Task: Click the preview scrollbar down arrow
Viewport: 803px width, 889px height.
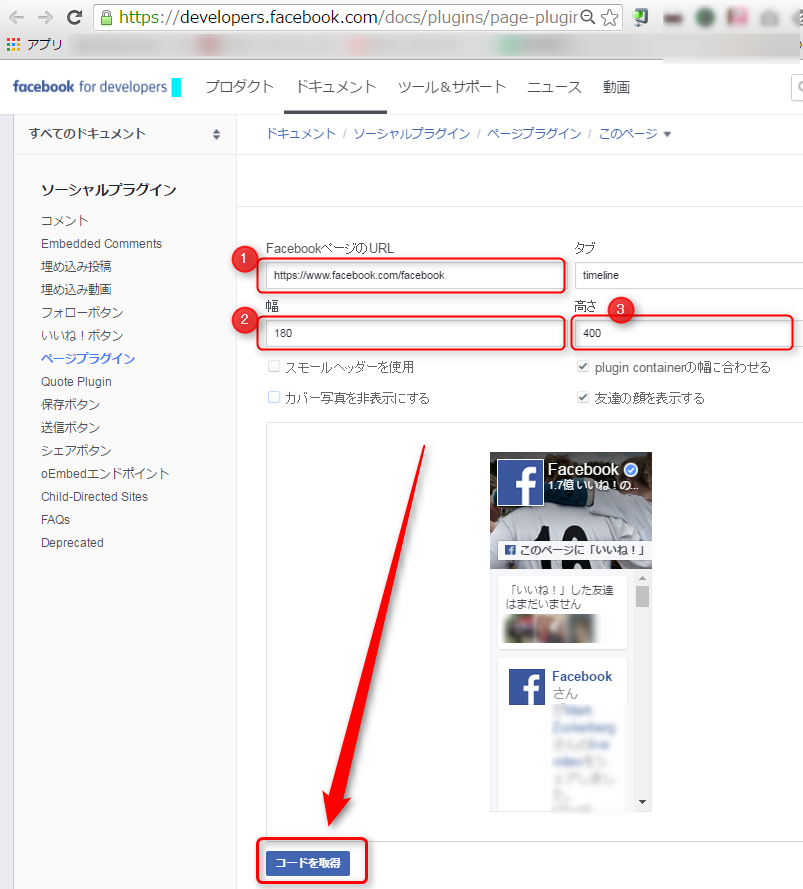Action: (x=642, y=802)
